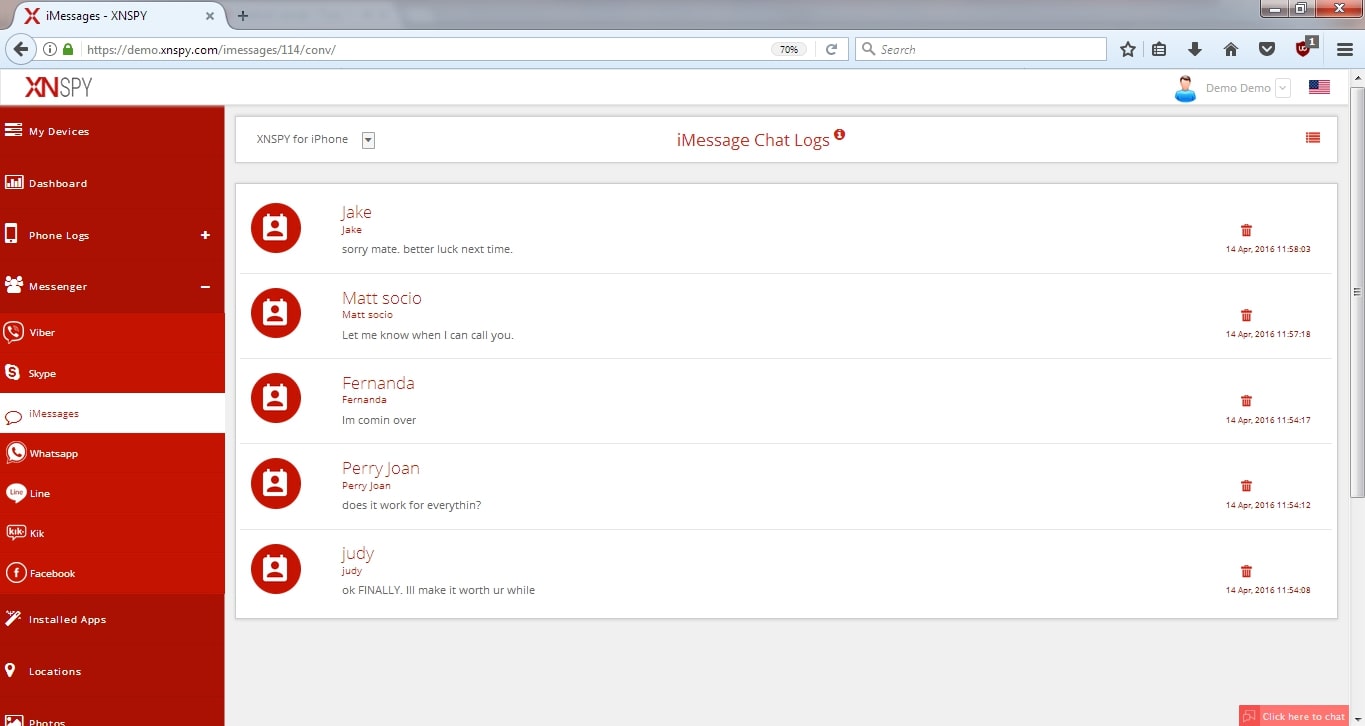Click trash icon on judy conversation
Screen dimensions: 1365x726
click(1246, 572)
